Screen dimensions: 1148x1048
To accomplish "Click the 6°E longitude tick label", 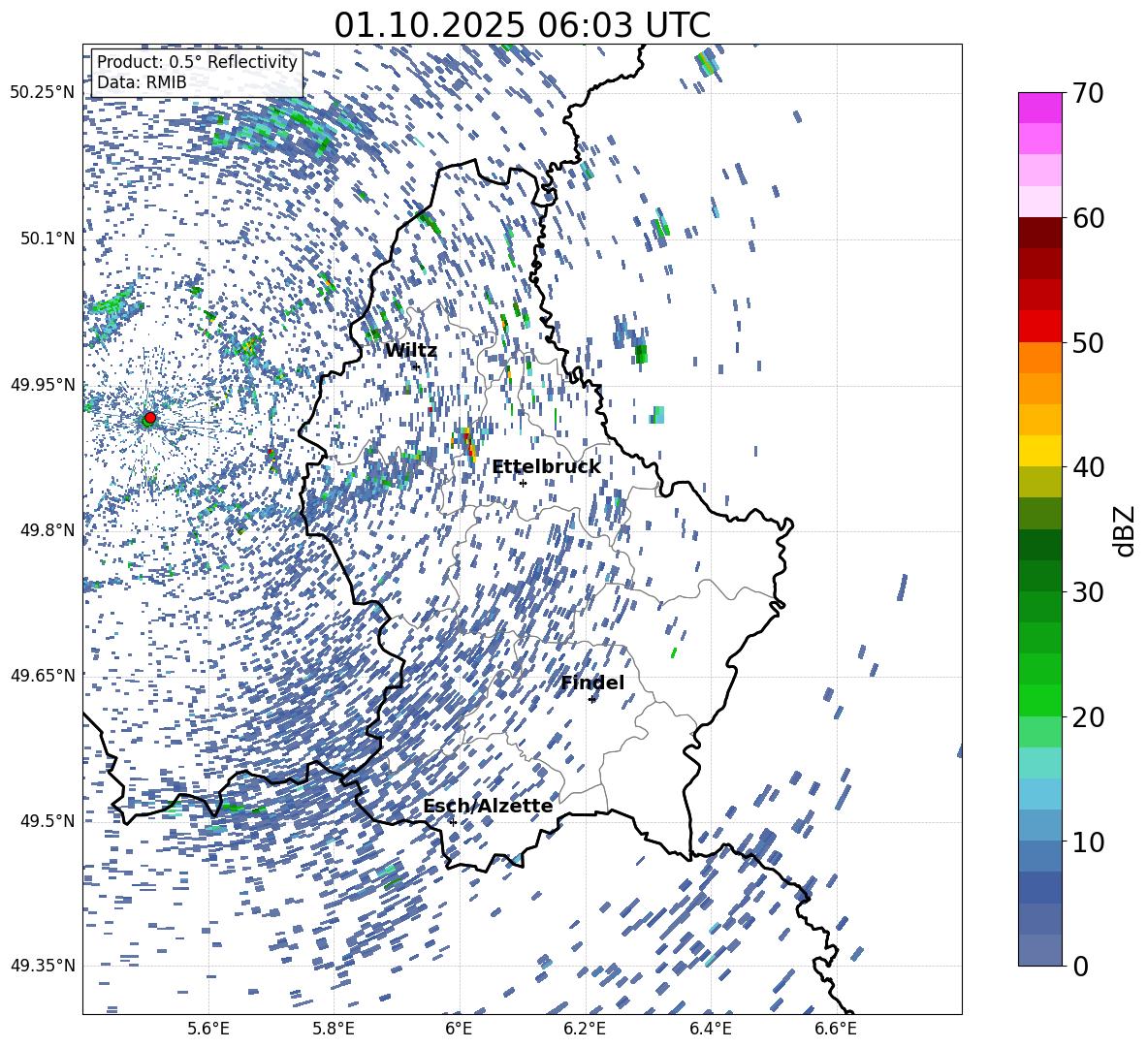I will [459, 1029].
